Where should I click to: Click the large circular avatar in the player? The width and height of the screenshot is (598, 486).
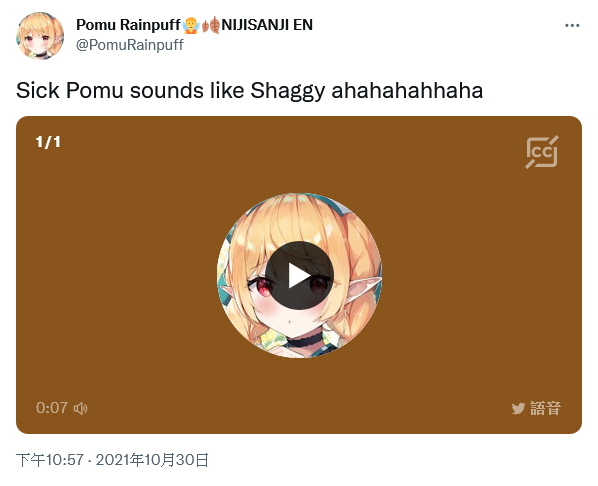point(299,275)
